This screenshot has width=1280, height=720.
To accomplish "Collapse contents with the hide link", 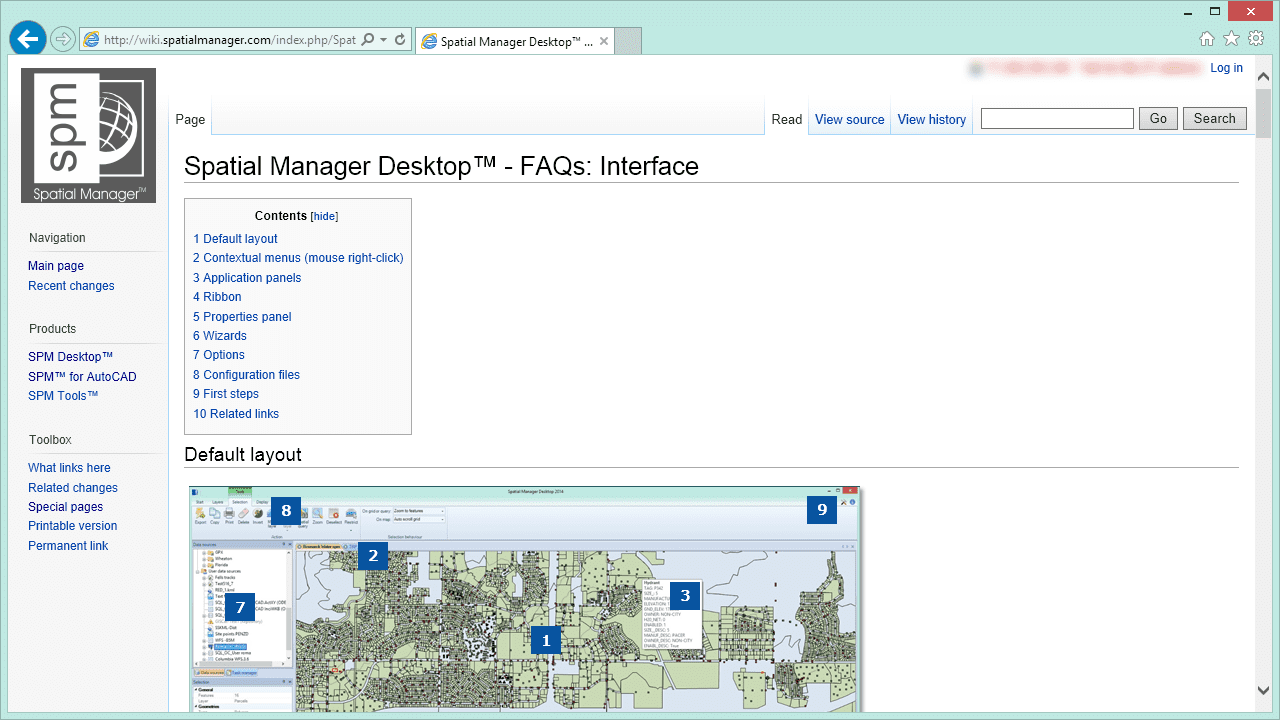I will pyautogui.click(x=325, y=216).
